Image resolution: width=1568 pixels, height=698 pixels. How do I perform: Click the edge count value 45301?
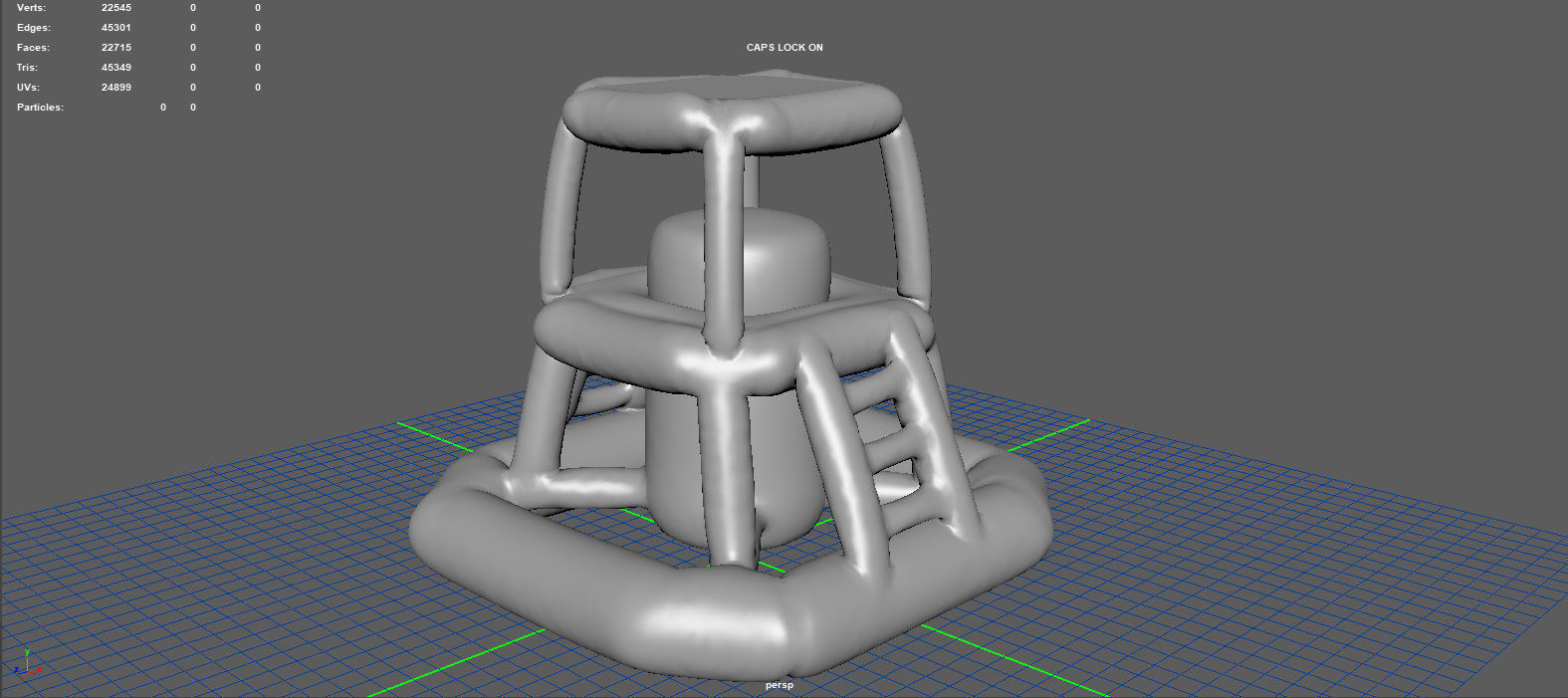click(116, 28)
